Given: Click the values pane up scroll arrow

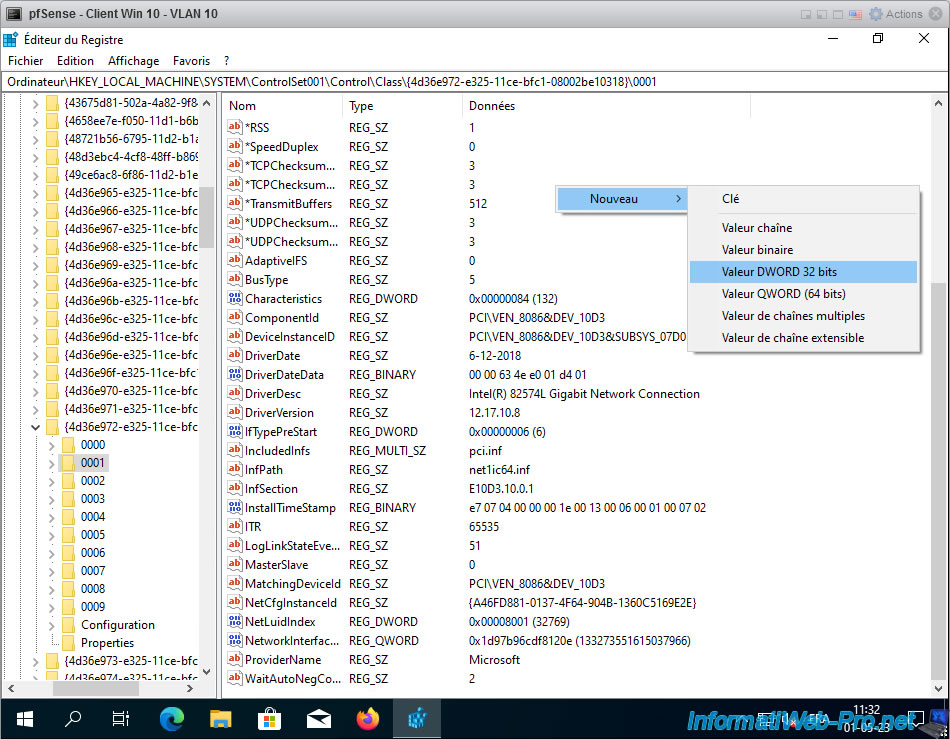Looking at the screenshot, I should [938, 104].
